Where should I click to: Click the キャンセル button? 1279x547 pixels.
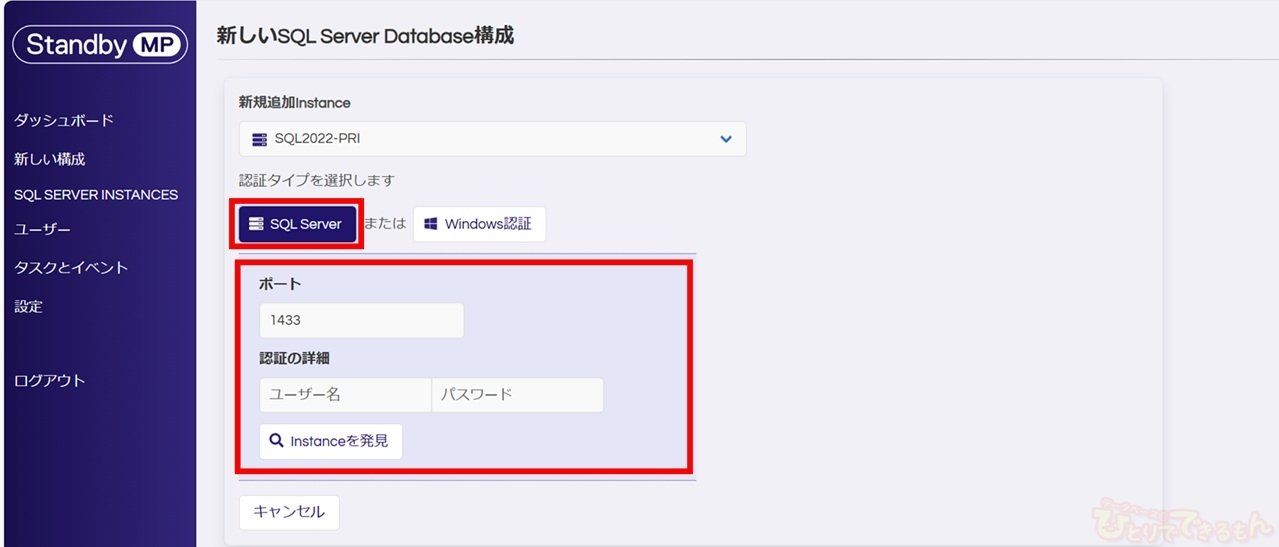[289, 512]
